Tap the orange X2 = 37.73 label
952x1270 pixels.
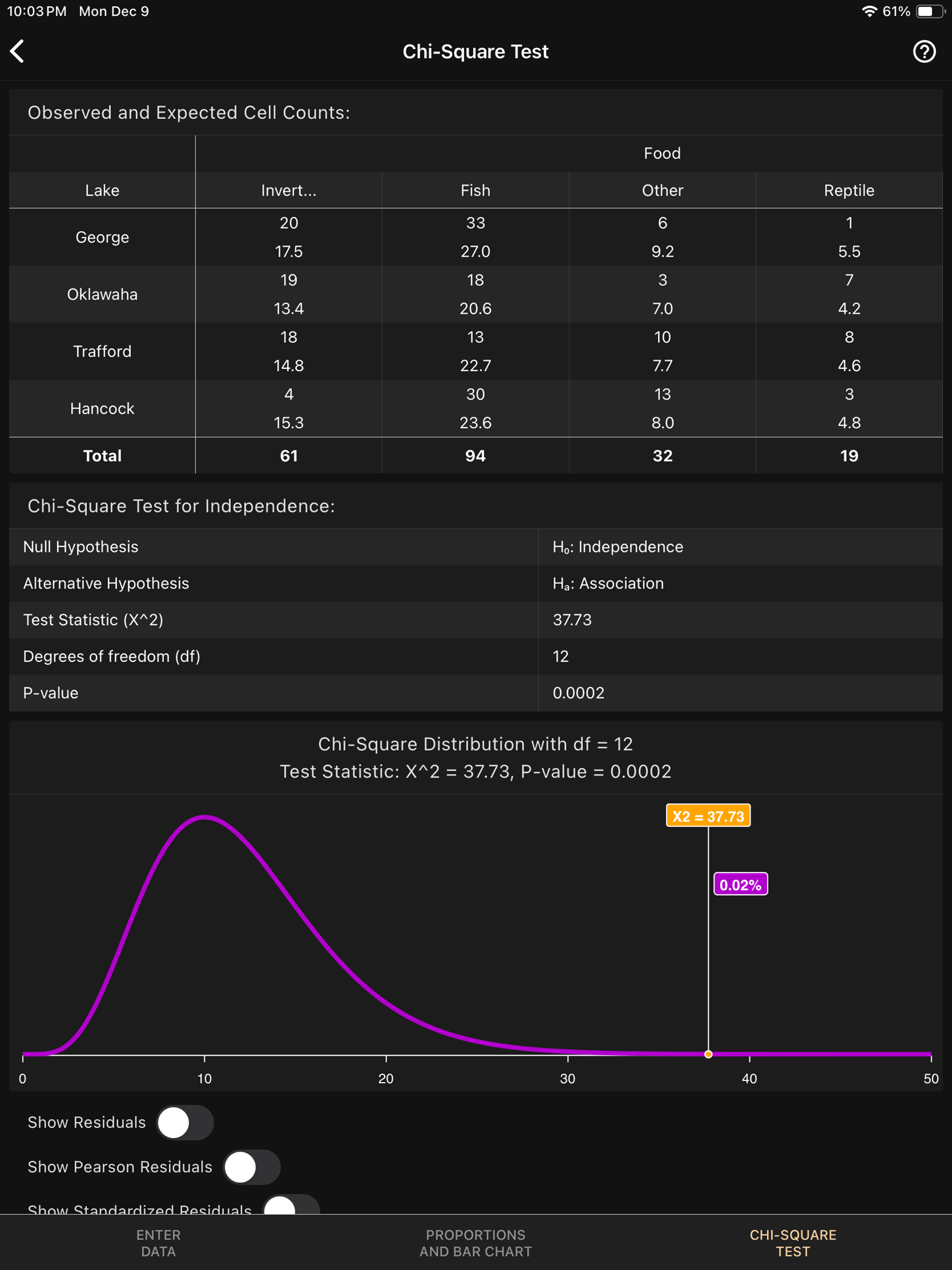point(708,816)
